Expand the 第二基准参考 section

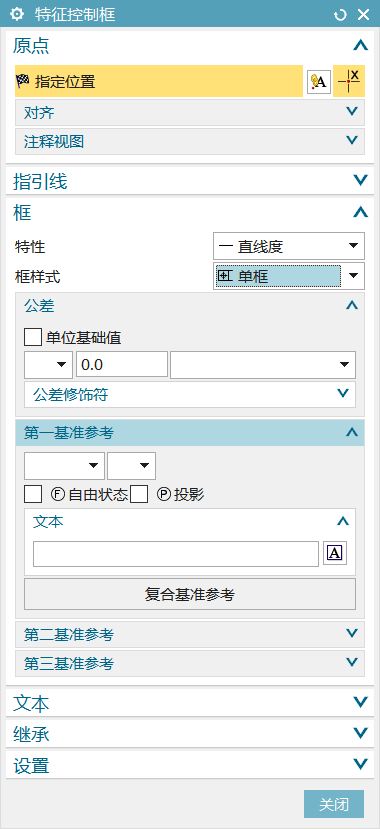[190, 634]
